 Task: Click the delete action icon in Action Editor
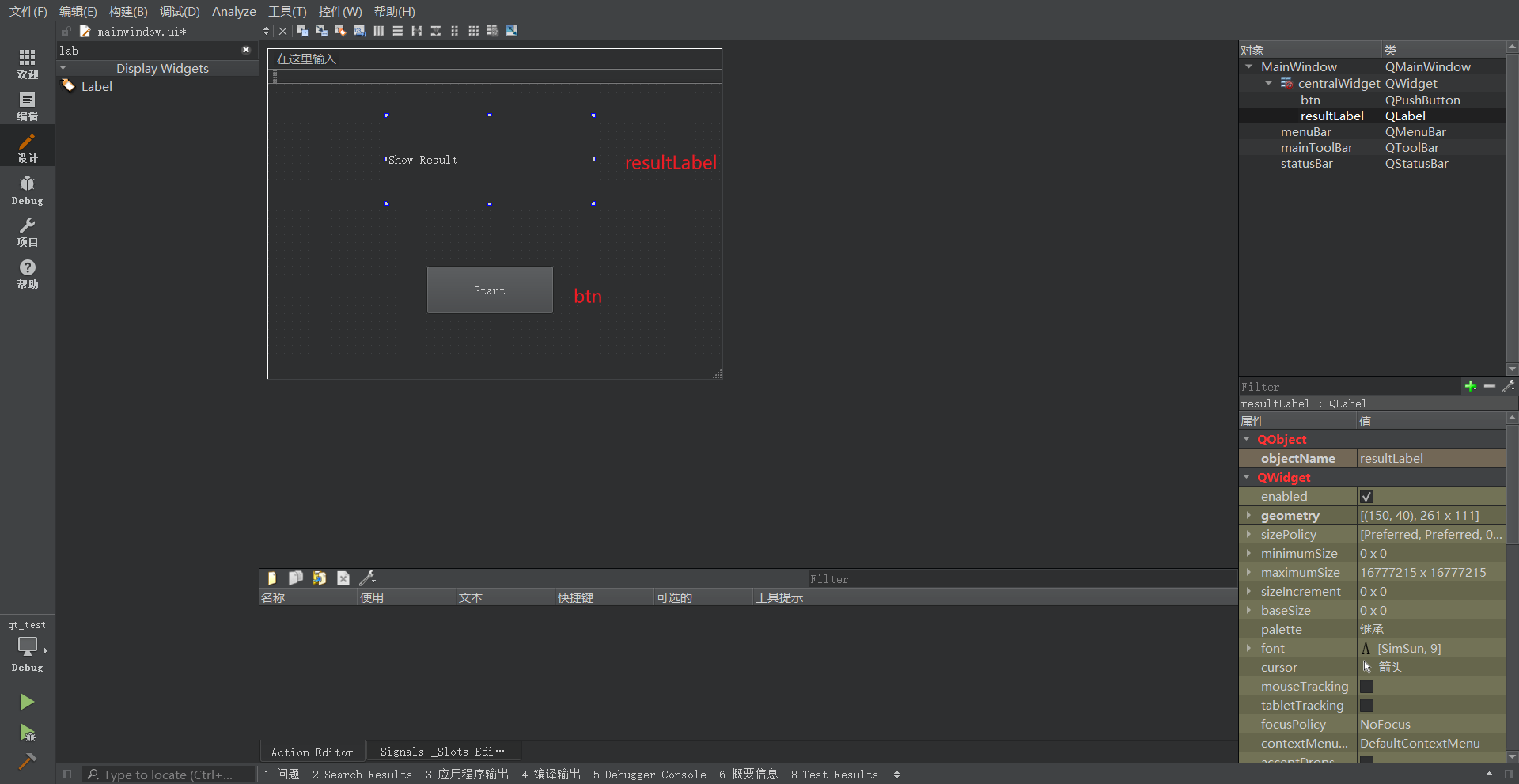[343, 578]
